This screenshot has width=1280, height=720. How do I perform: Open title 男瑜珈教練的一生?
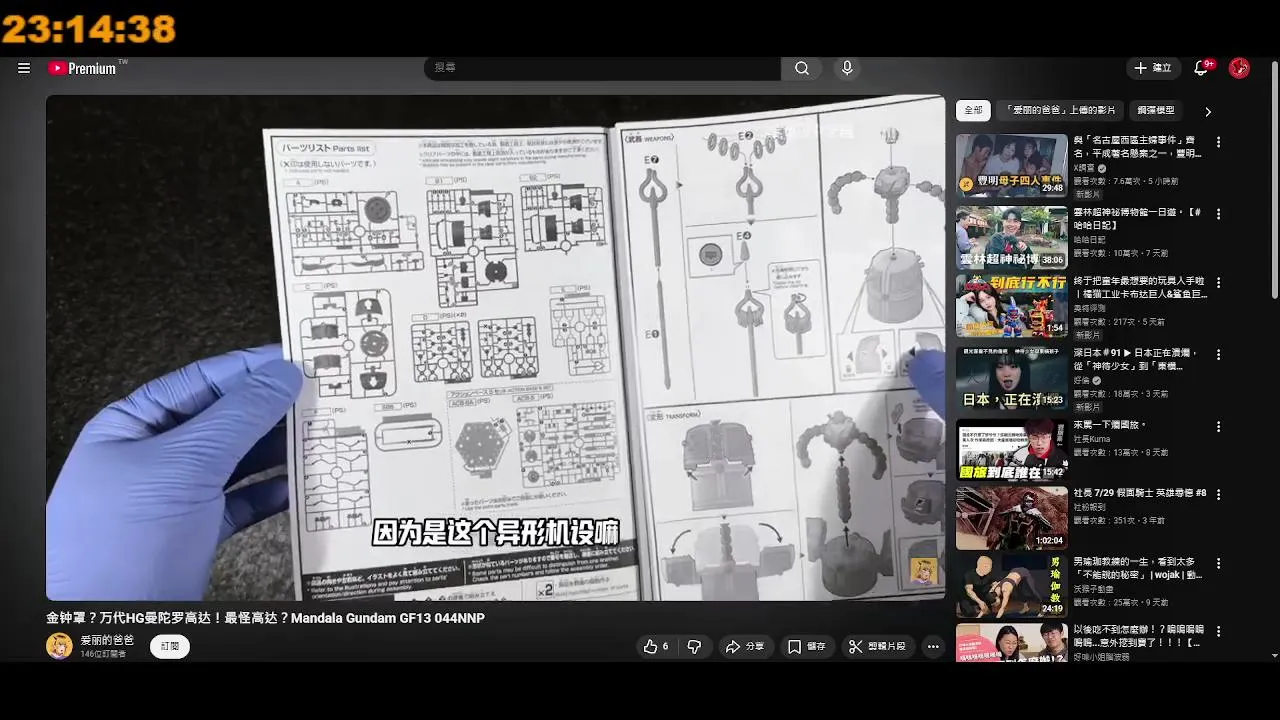tap(1138, 568)
